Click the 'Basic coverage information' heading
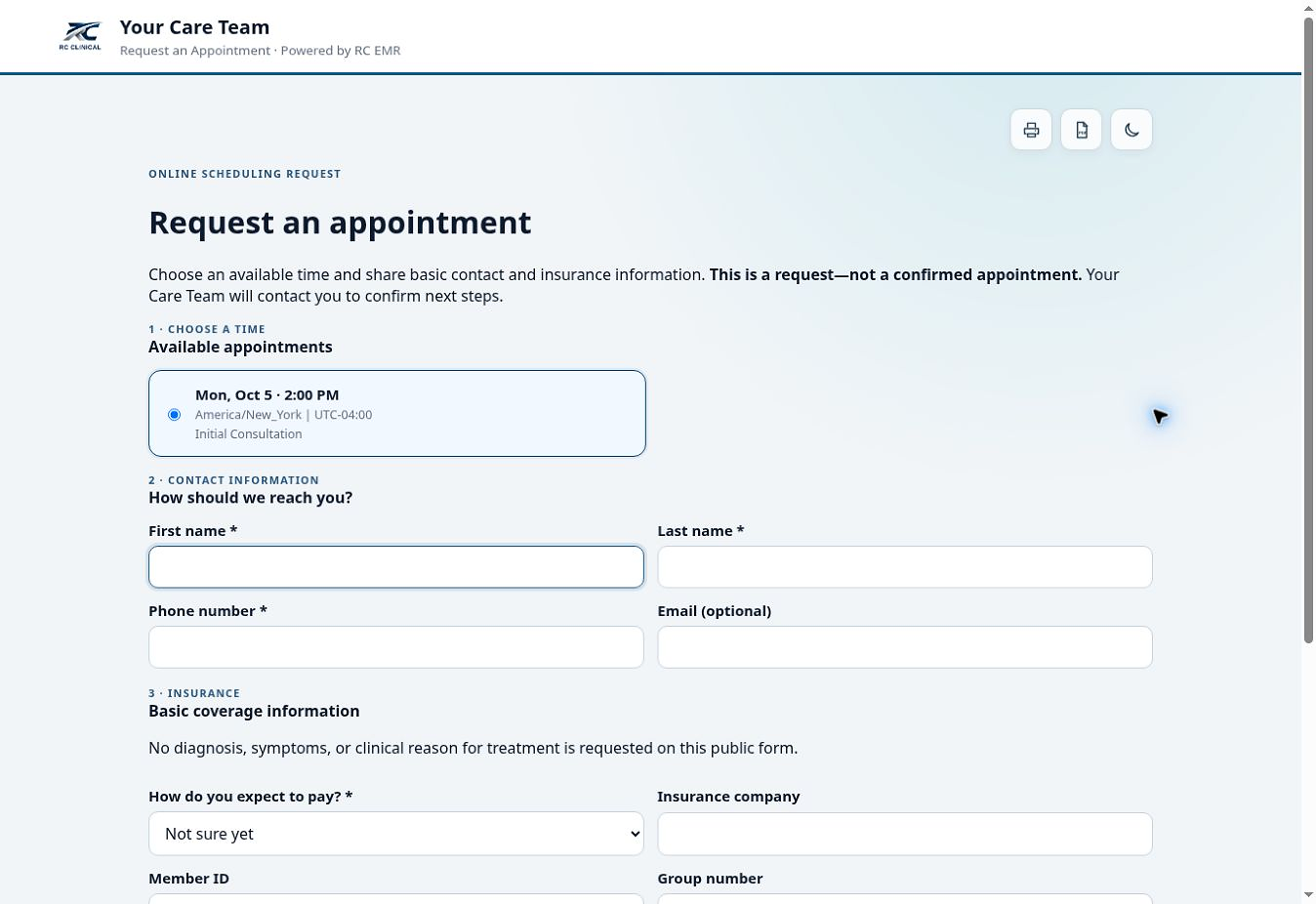The width and height of the screenshot is (1316, 904). [x=254, y=712]
